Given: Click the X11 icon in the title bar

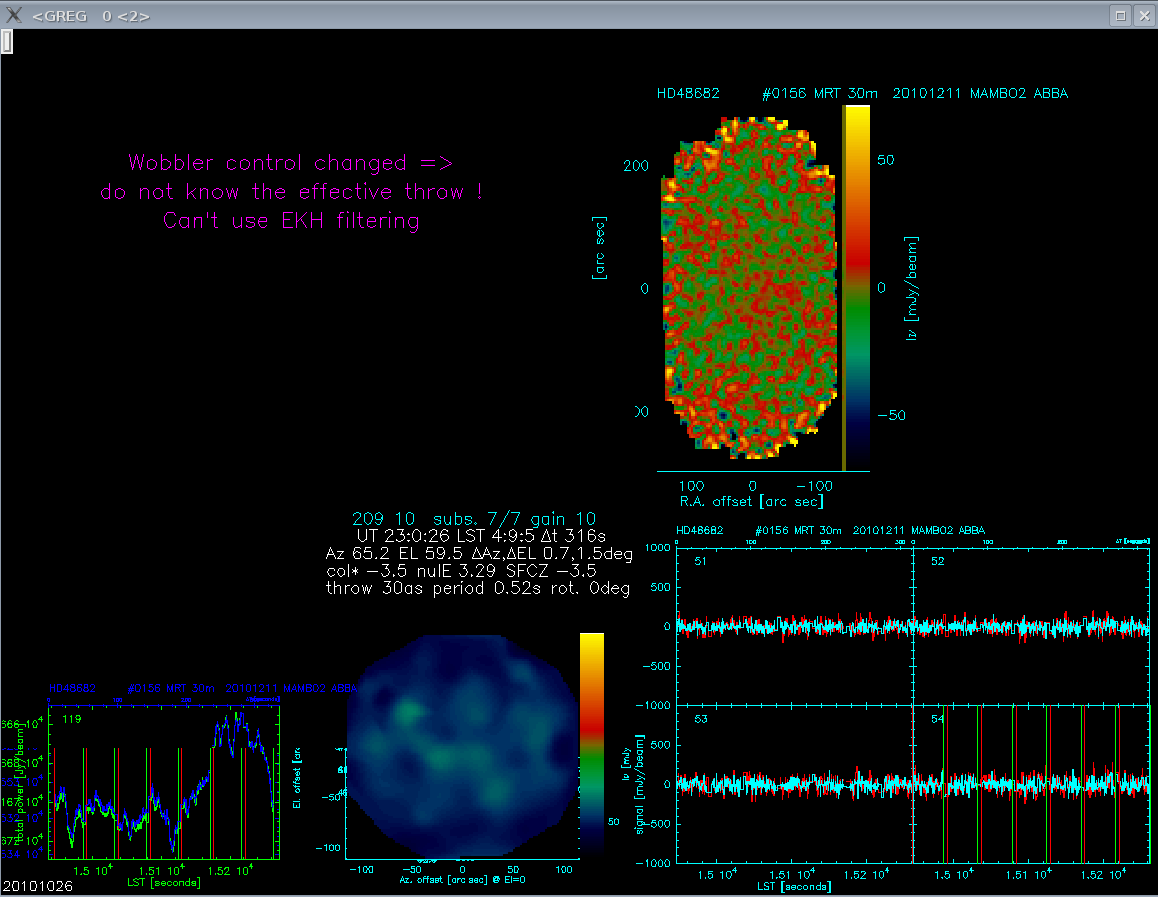Looking at the screenshot, I should click(x=14, y=15).
